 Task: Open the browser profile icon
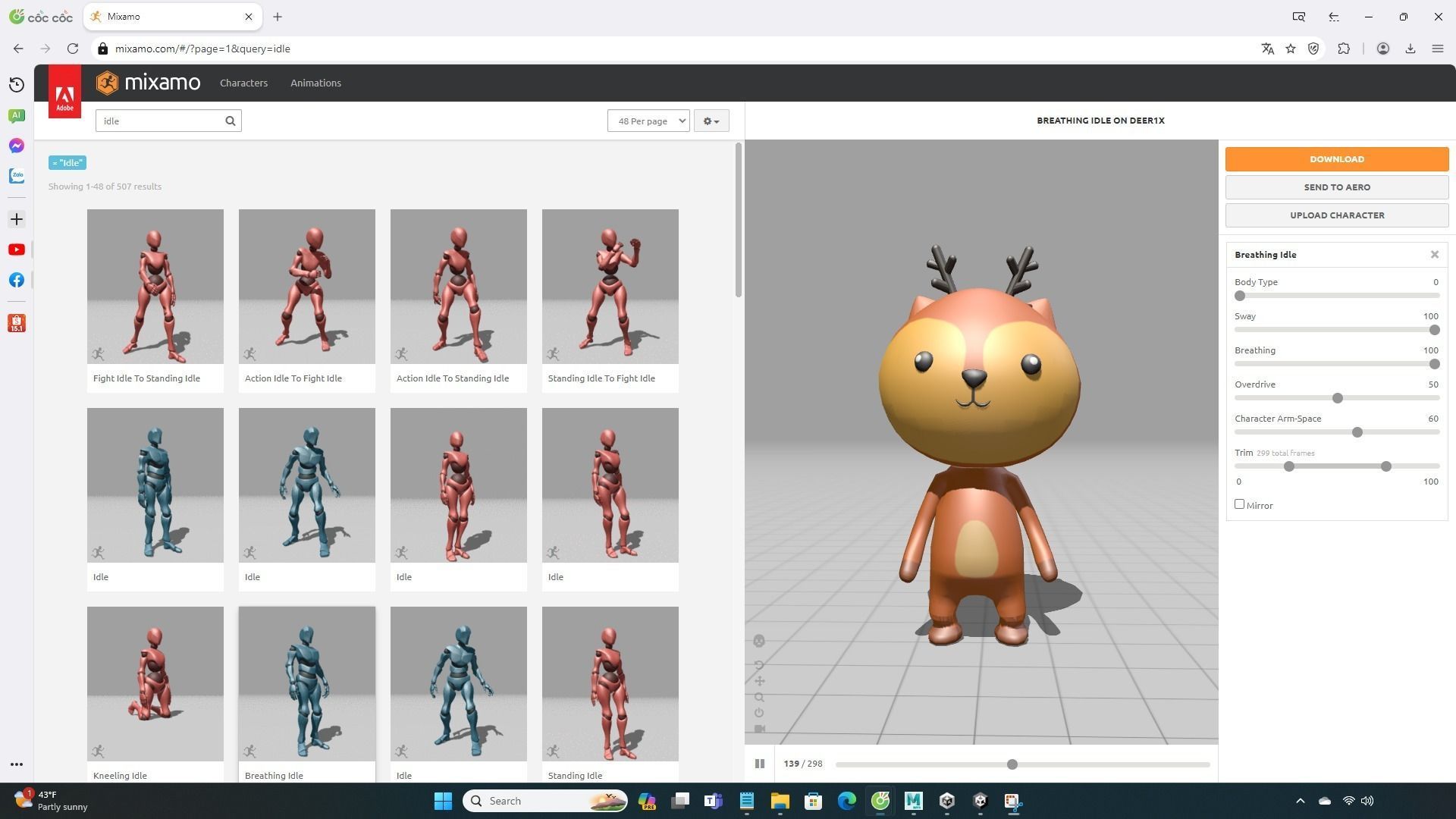point(1383,49)
